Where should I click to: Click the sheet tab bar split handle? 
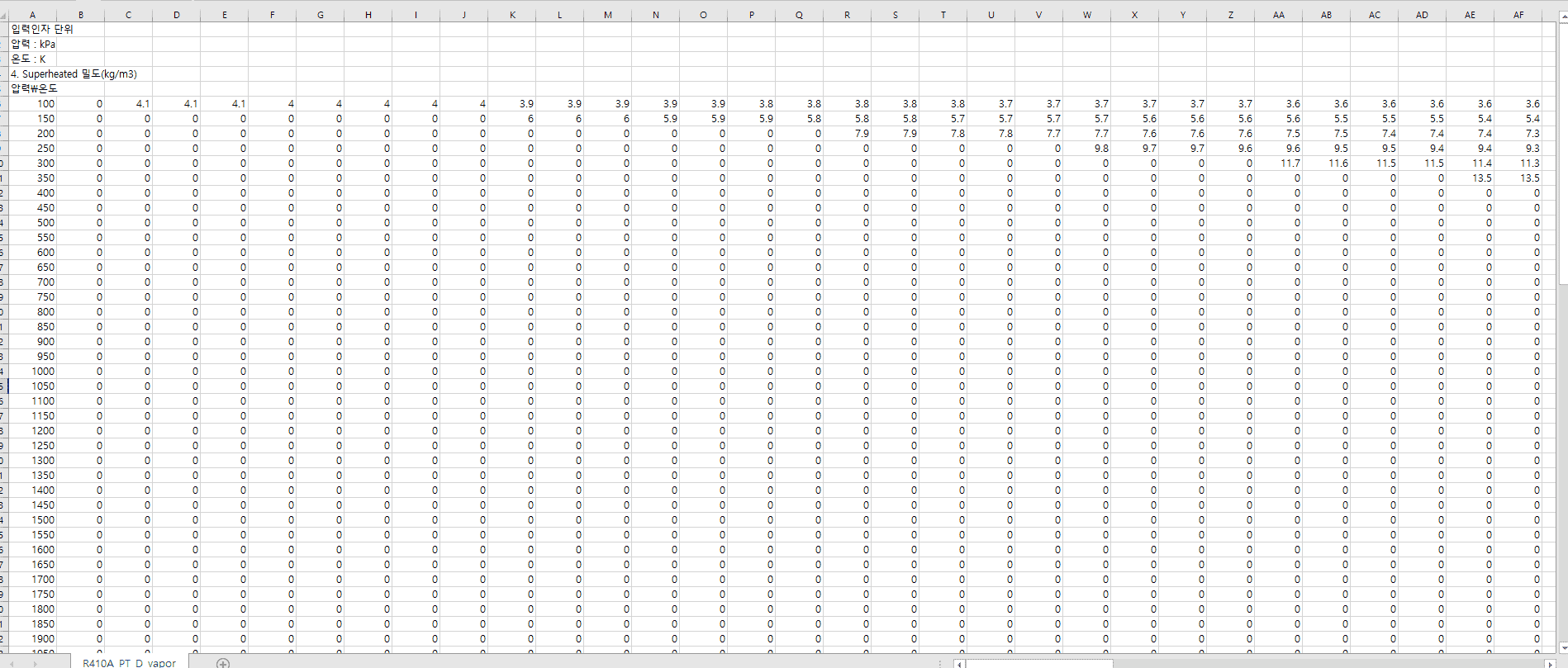click(940, 663)
